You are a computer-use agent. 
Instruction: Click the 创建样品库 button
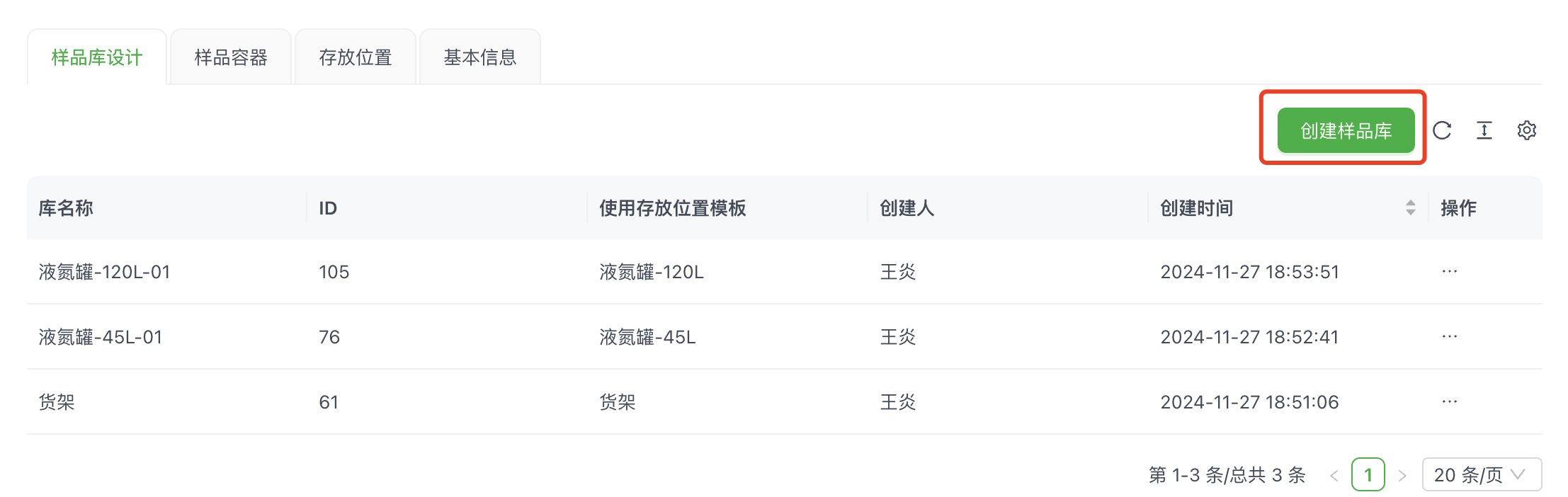click(1343, 130)
